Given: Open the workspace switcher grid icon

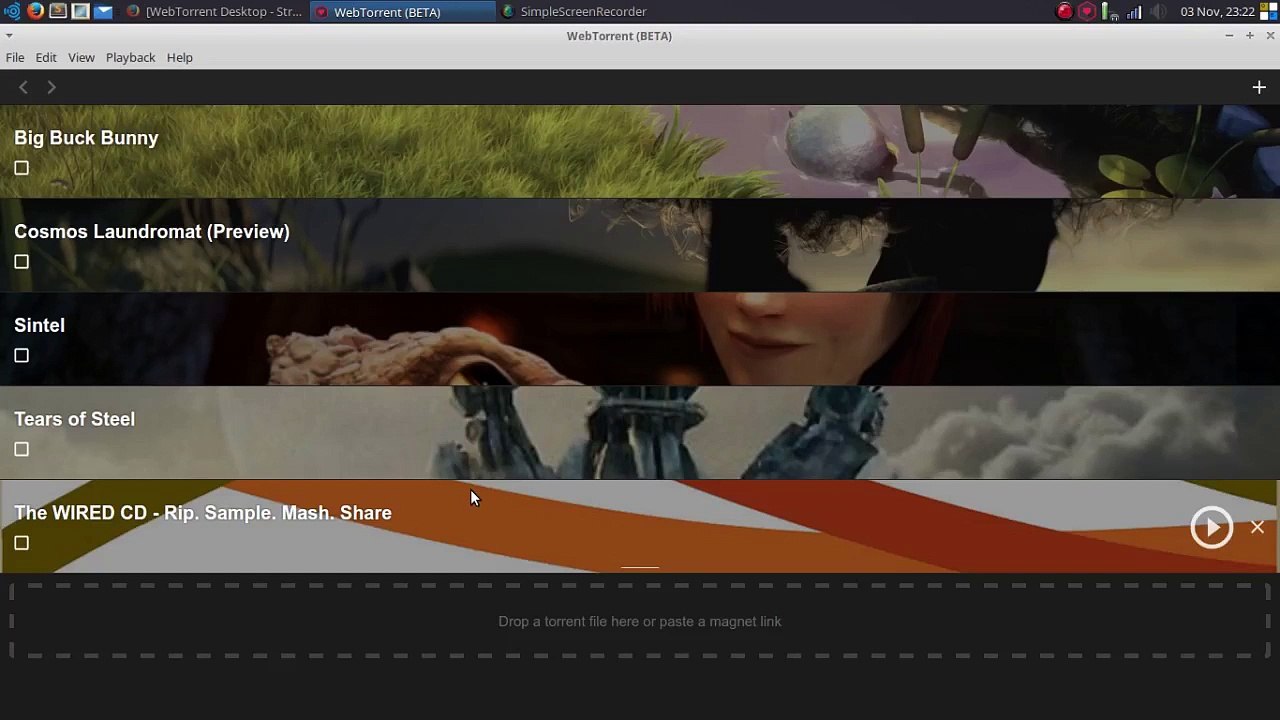Looking at the screenshot, I should (x=1268, y=11).
